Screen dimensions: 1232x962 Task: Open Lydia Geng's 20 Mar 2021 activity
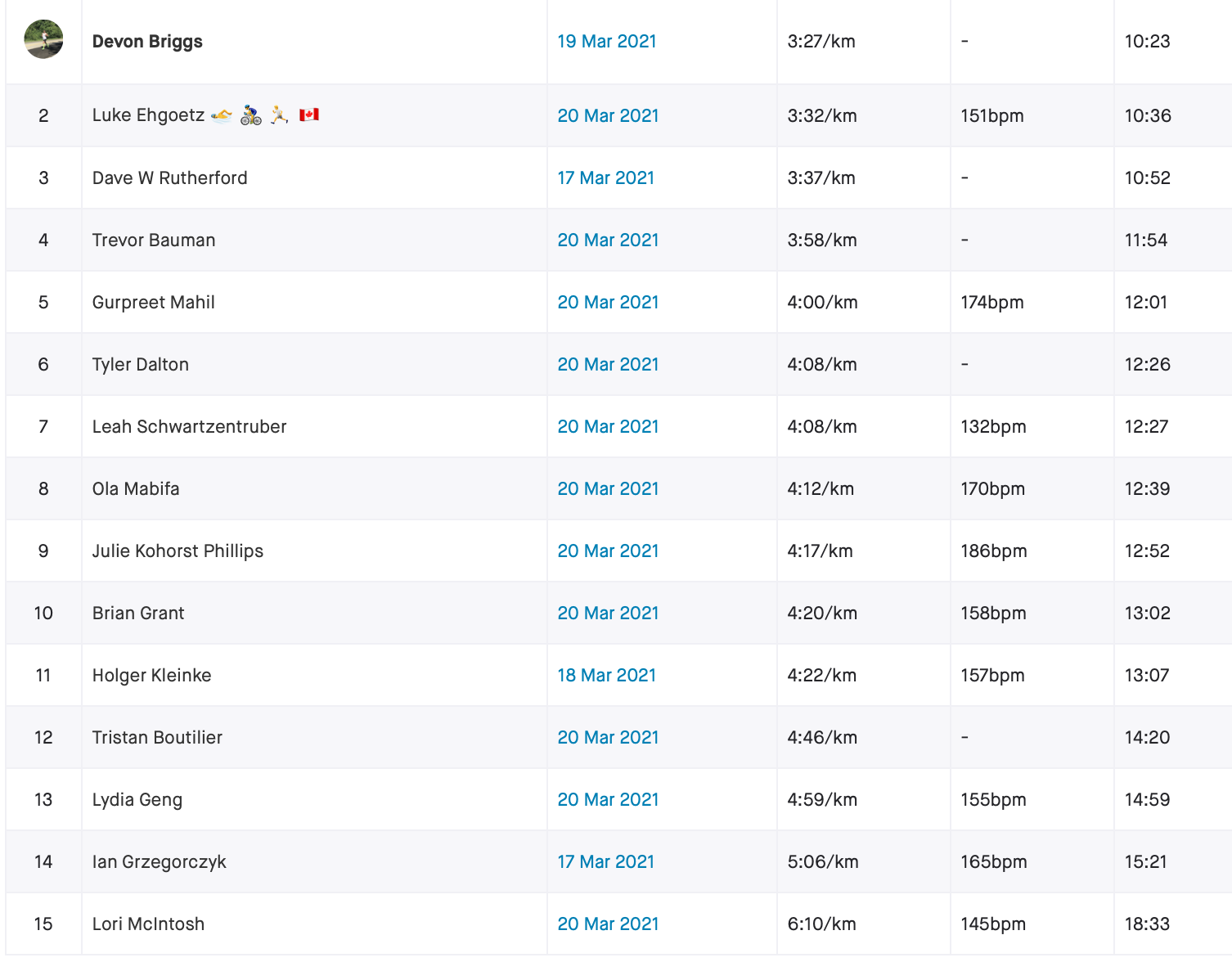tap(608, 800)
